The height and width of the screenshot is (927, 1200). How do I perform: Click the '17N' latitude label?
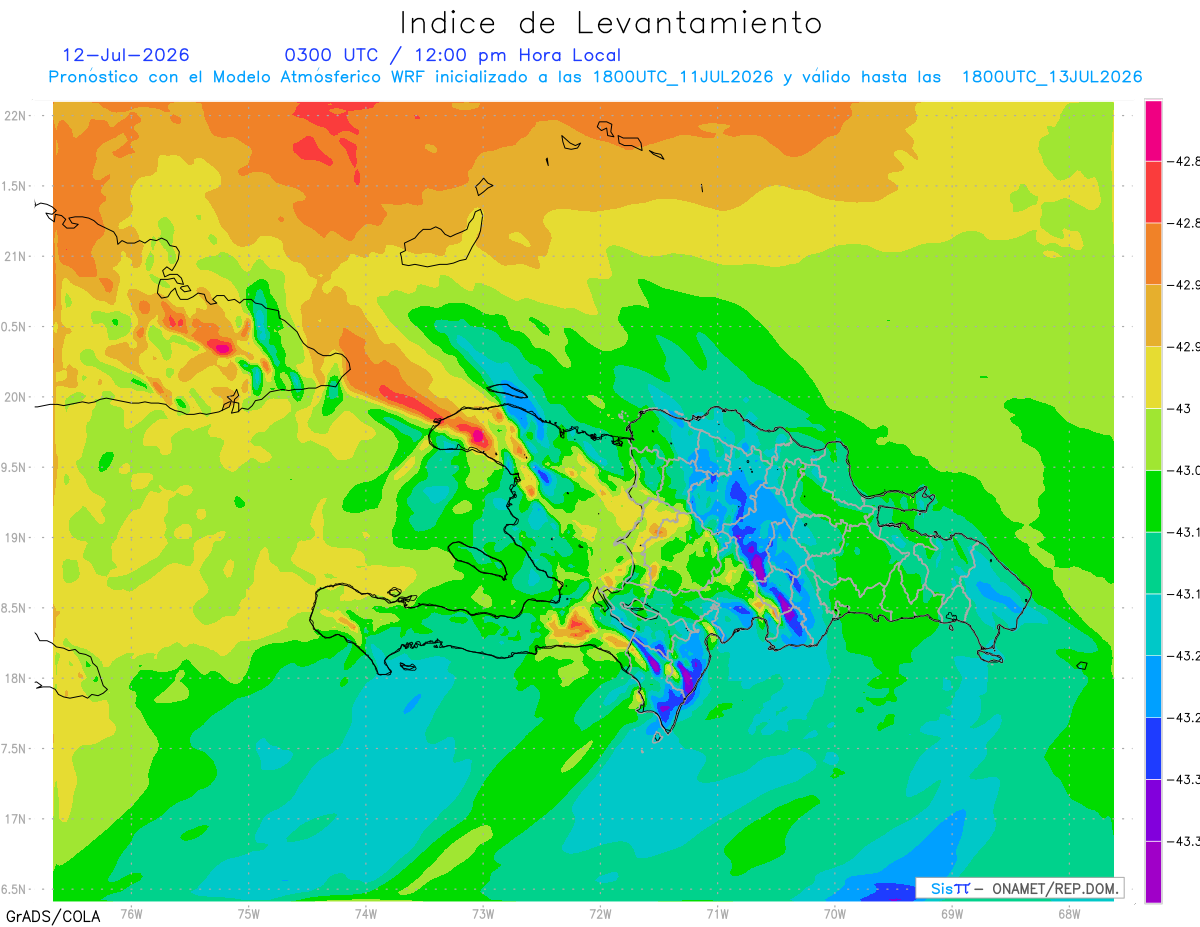[15, 819]
